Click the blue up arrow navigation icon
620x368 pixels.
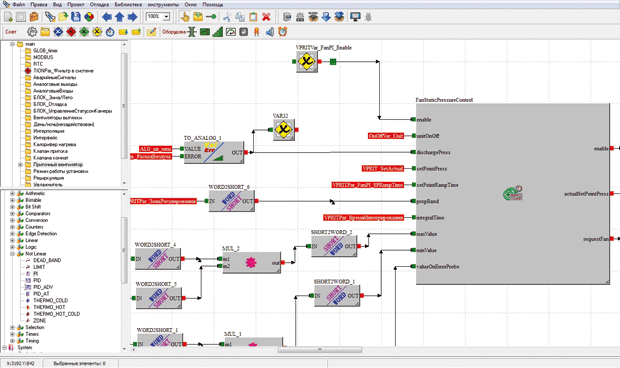pos(119,17)
